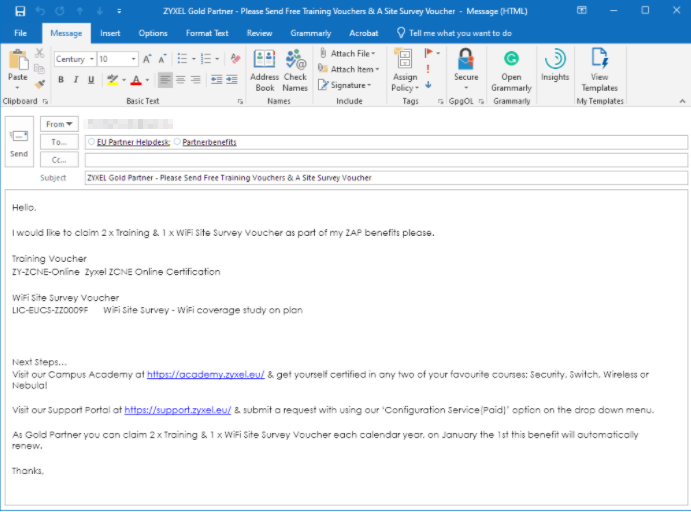Open highlight color dropdown arrow

[124, 80]
